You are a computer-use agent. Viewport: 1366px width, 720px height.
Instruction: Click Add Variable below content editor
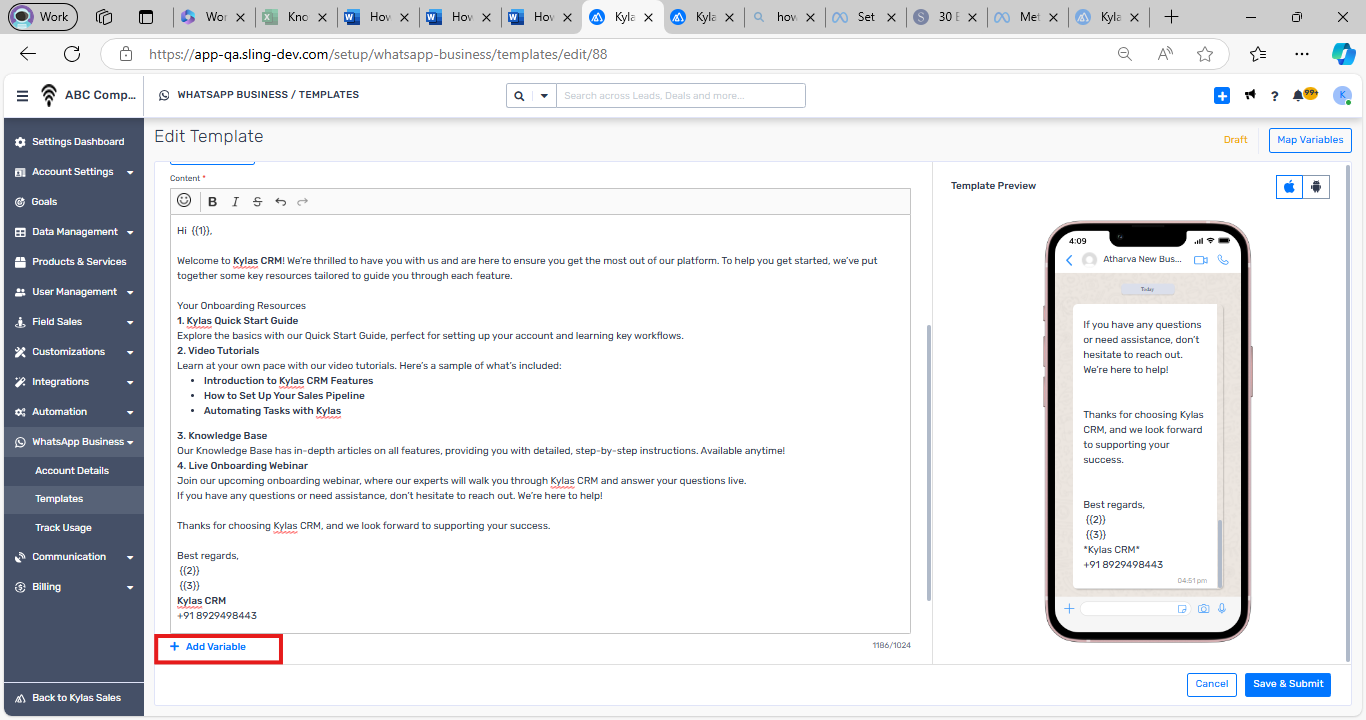[x=208, y=647]
